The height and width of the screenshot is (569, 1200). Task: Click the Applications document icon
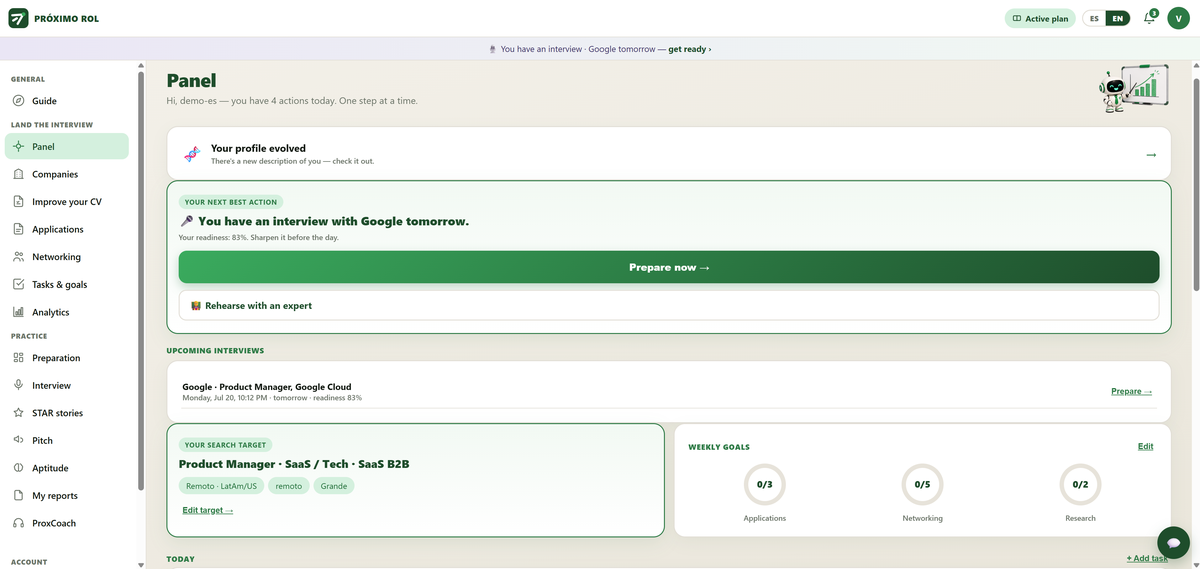[x=19, y=229]
